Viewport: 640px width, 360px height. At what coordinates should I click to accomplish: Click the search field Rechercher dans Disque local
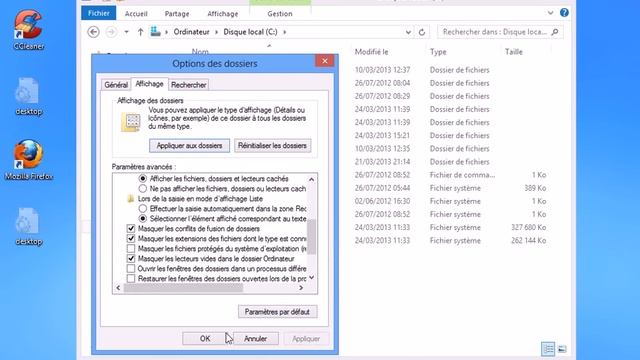tap(494, 32)
